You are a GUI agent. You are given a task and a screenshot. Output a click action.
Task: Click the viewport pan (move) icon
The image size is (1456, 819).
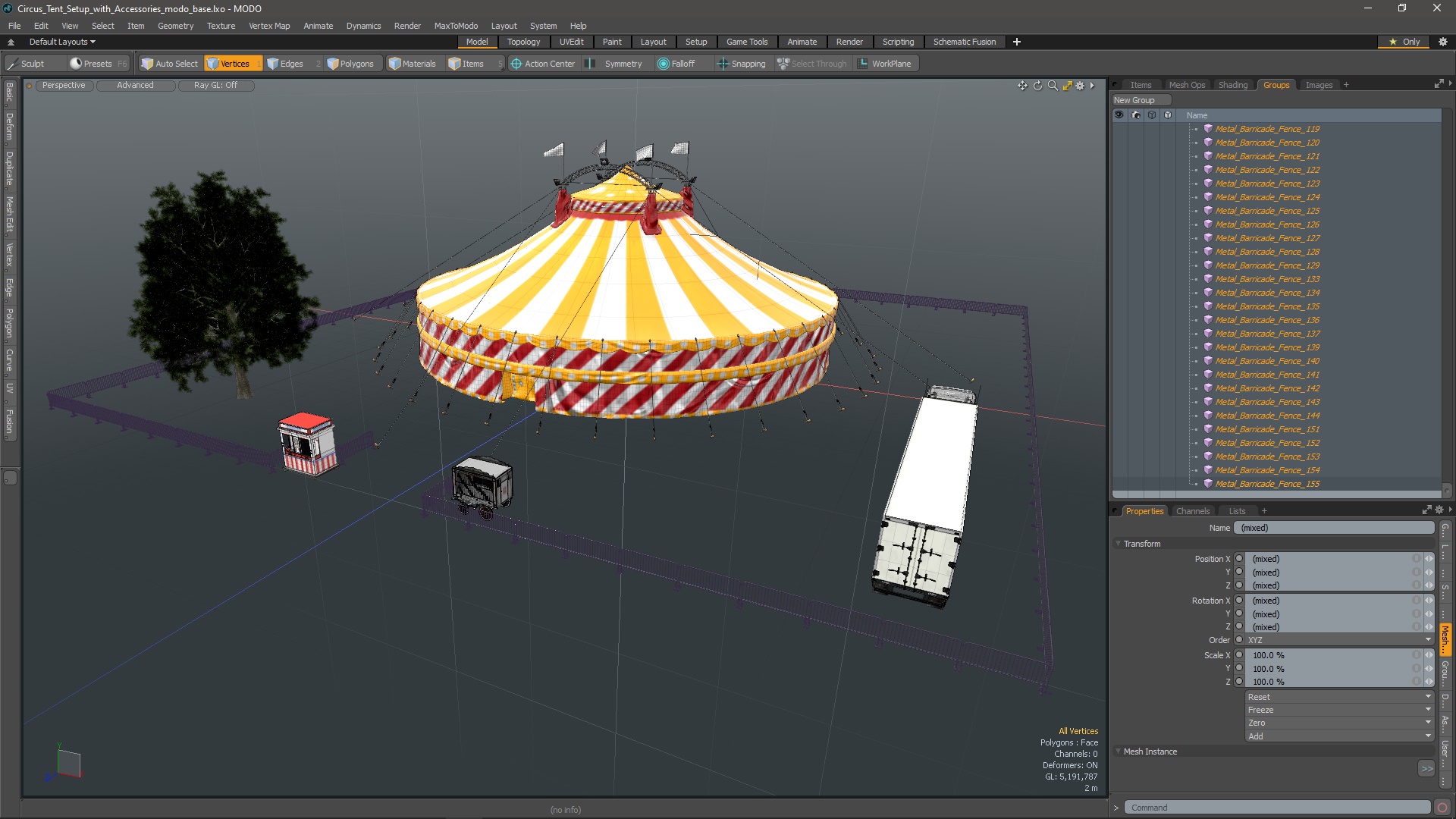tap(1022, 86)
